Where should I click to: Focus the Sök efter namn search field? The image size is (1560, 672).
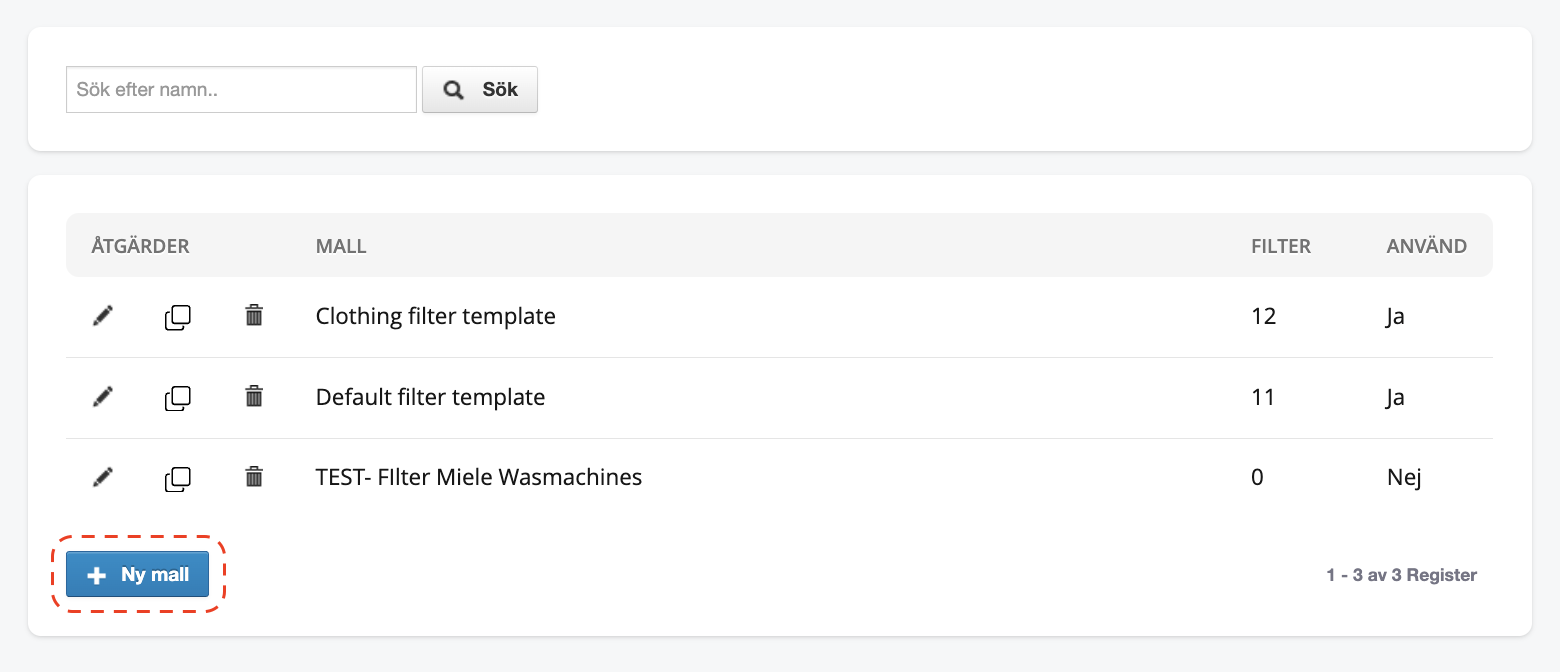241,90
